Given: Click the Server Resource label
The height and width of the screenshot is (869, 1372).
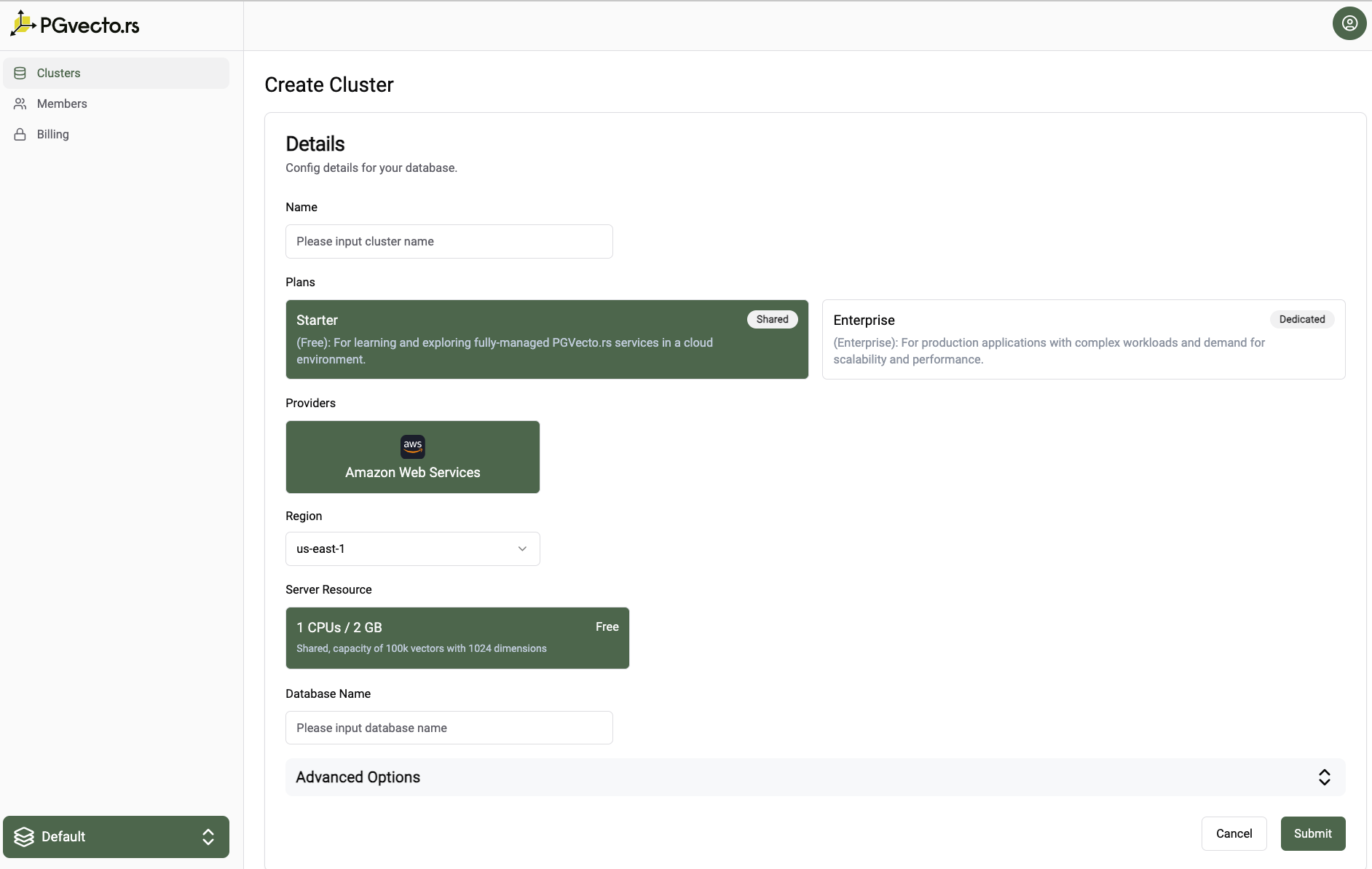Looking at the screenshot, I should click(x=328, y=589).
